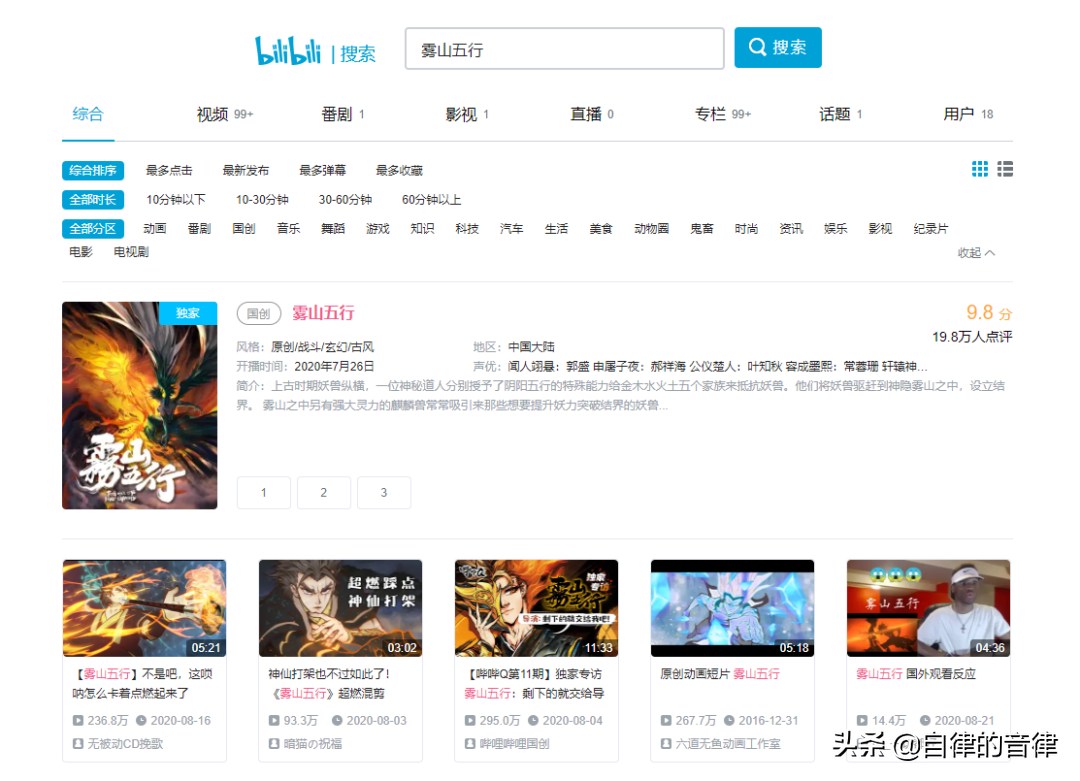Open video title 雾山五行 国外观看反应
This screenshot has height=781, width=1080.
tap(916, 674)
